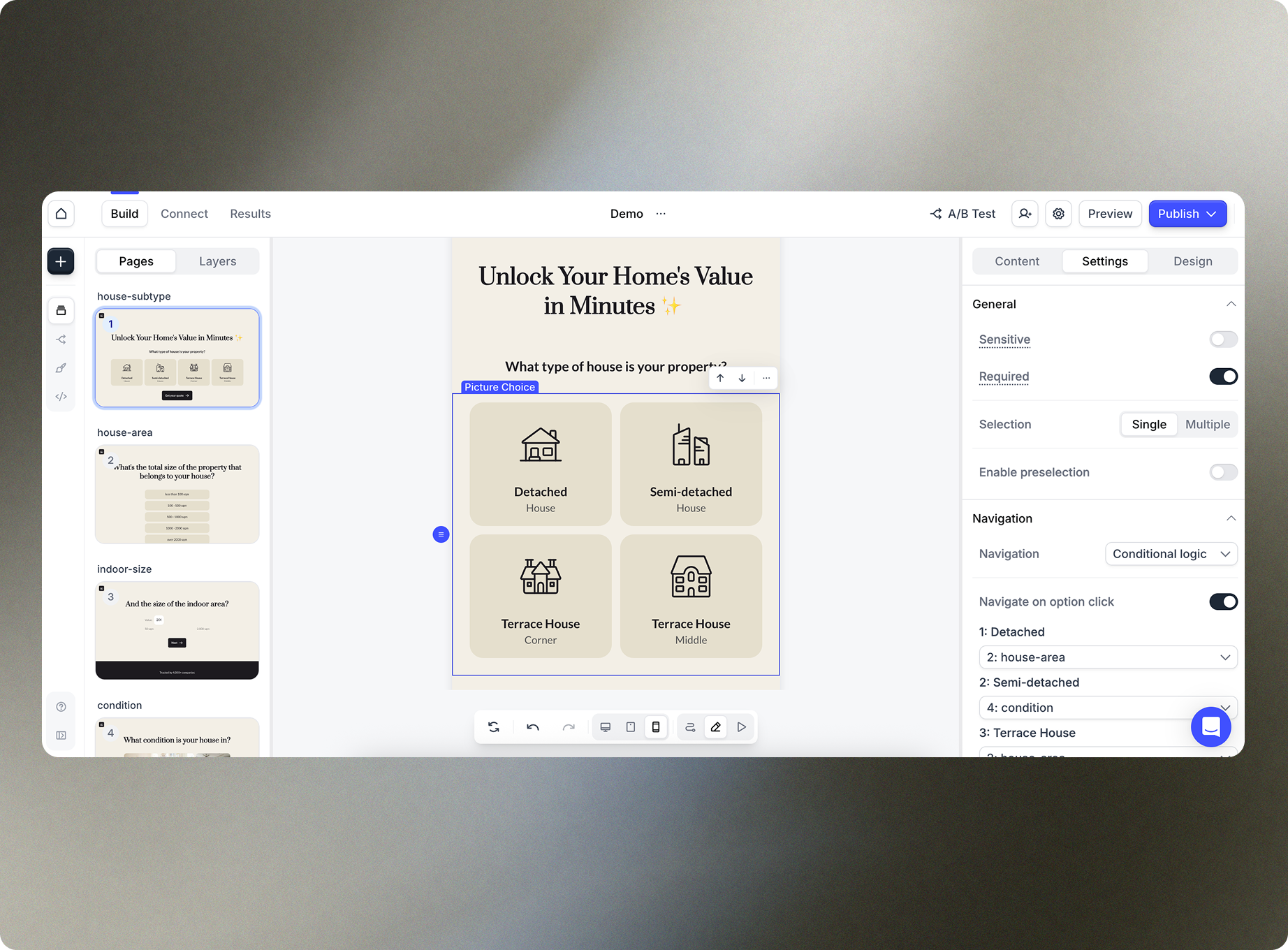Click the sync refresh icon in bottom toolbar

coord(494,727)
